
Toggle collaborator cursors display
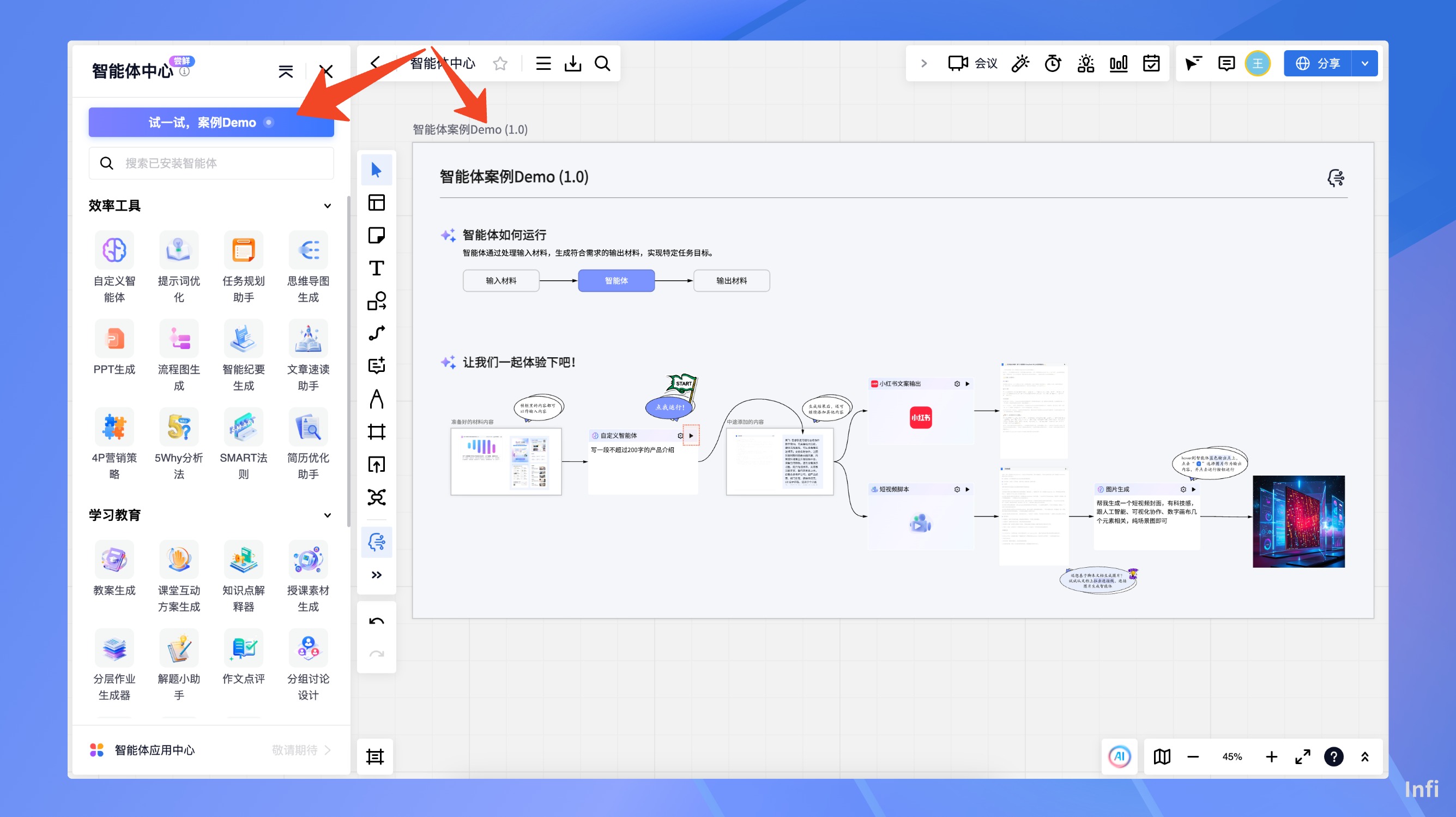[x=1193, y=63]
